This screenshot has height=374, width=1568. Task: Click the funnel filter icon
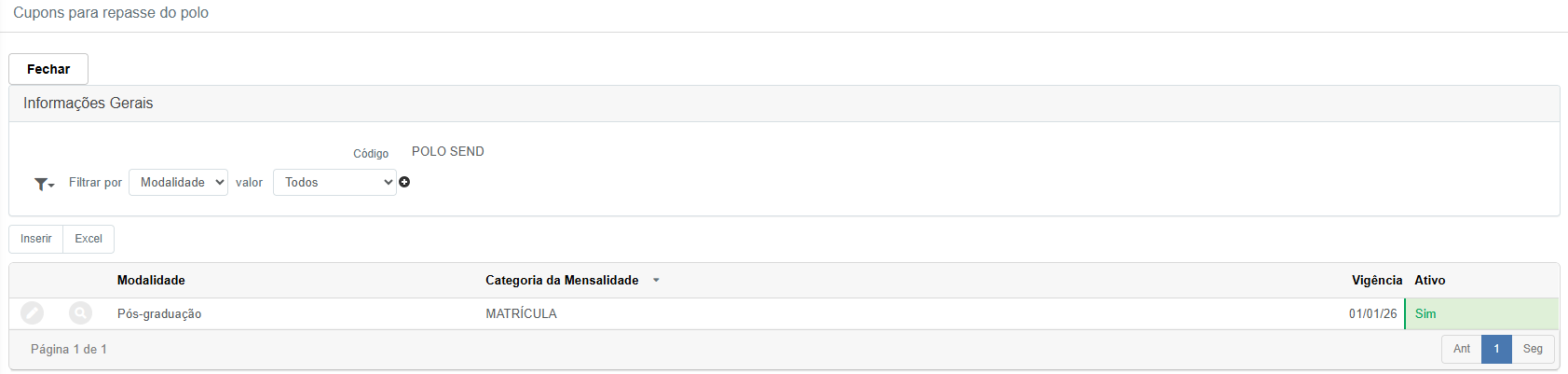click(x=43, y=184)
